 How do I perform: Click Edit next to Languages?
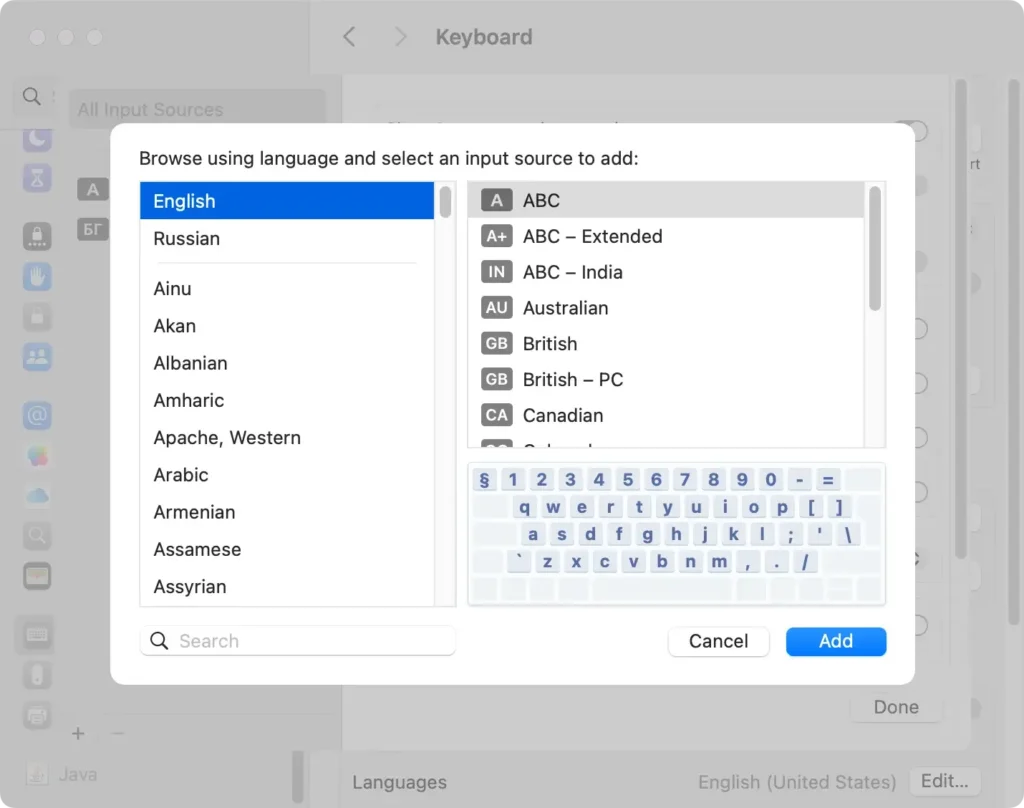click(x=944, y=781)
